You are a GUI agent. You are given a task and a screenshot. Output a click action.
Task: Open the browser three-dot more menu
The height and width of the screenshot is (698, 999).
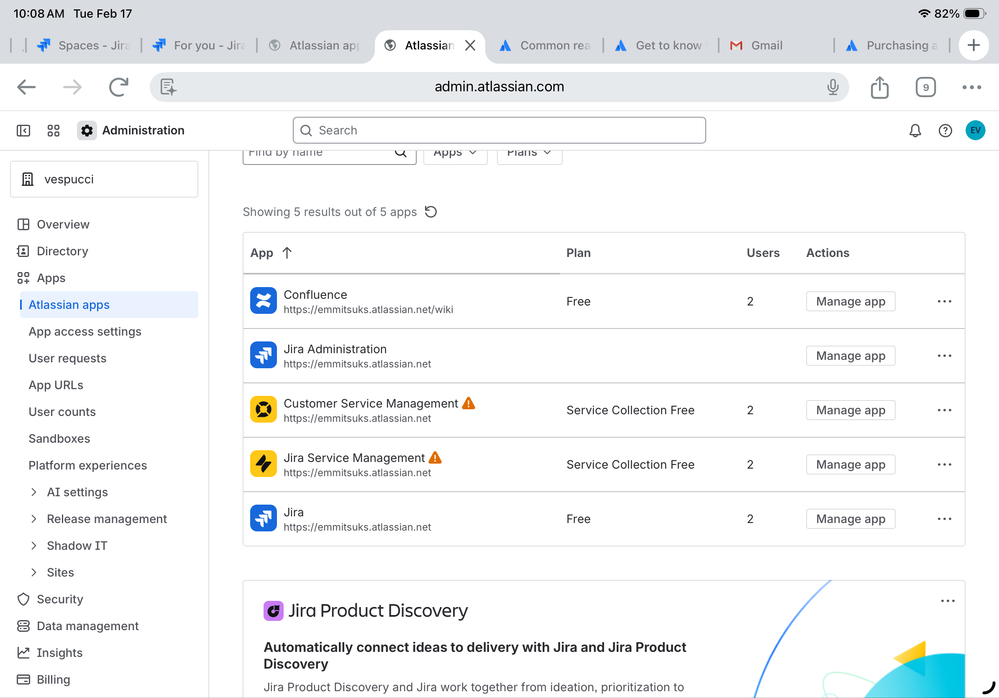point(972,87)
